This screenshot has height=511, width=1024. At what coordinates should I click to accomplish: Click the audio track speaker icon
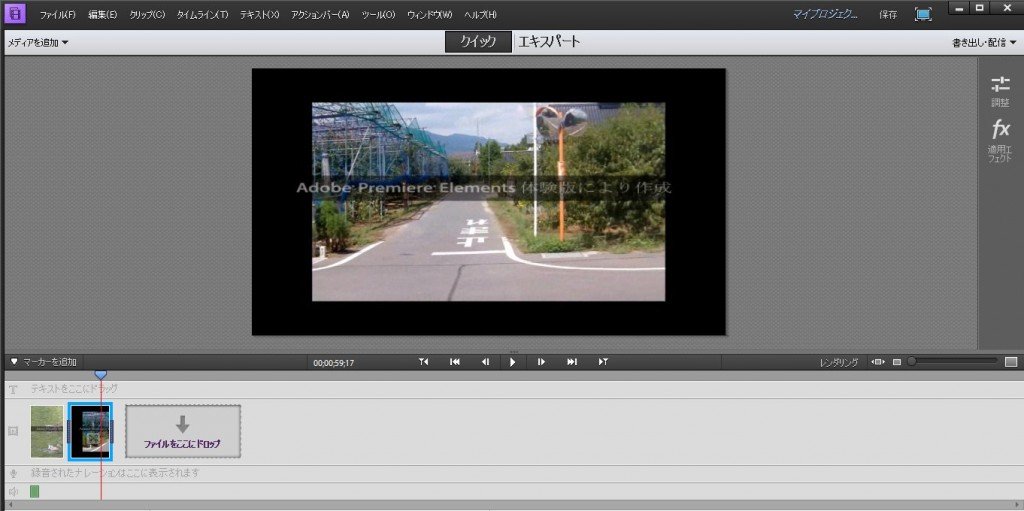13,491
